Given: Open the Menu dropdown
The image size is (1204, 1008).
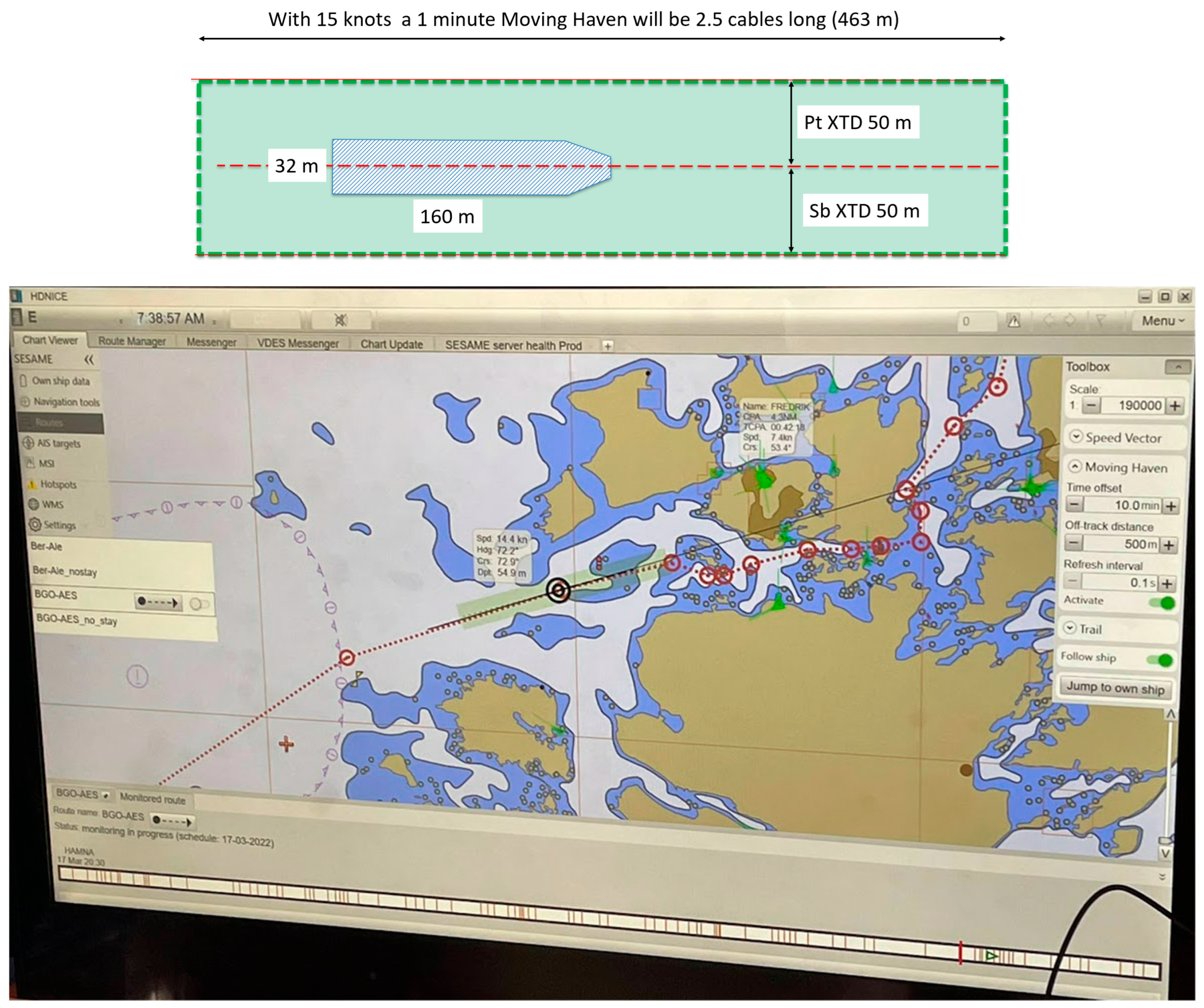Looking at the screenshot, I should click(1162, 321).
